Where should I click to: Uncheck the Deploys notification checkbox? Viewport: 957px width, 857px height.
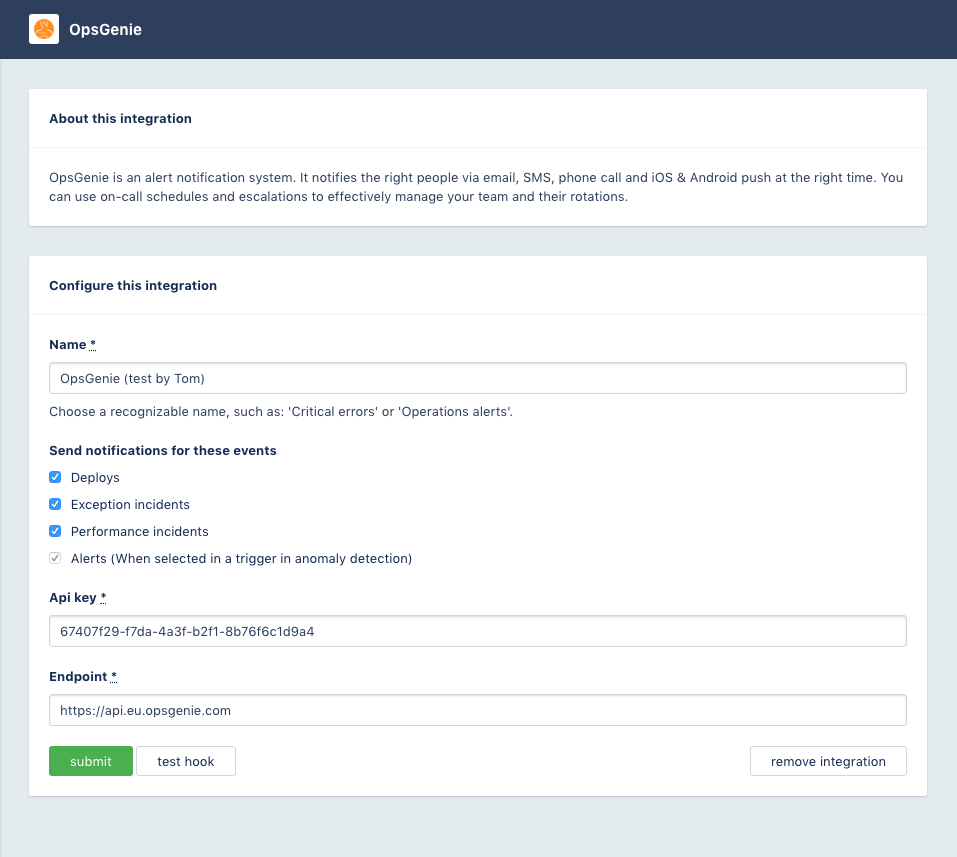point(55,477)
